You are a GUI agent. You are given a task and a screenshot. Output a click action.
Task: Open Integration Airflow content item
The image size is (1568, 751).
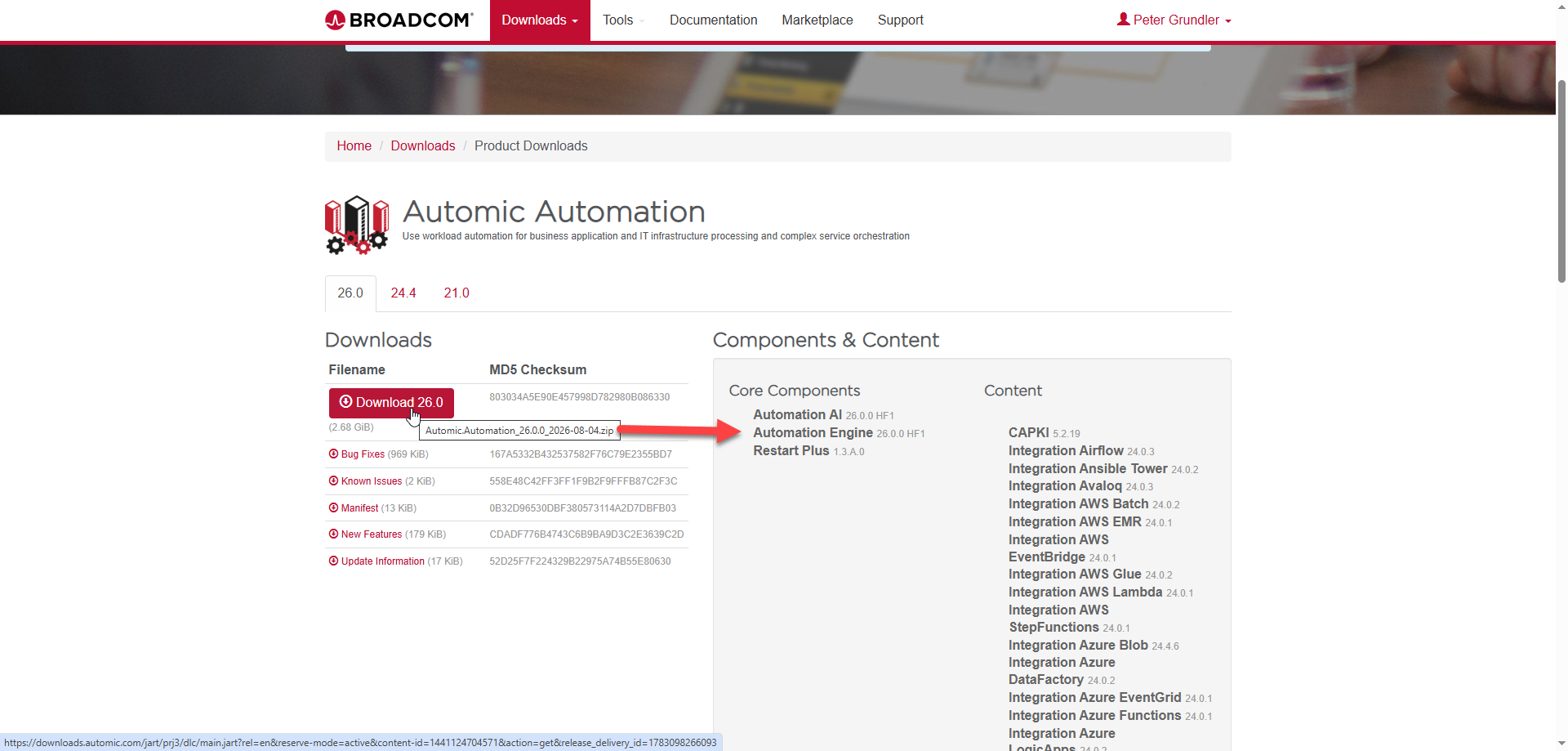tap(1066, 451)
